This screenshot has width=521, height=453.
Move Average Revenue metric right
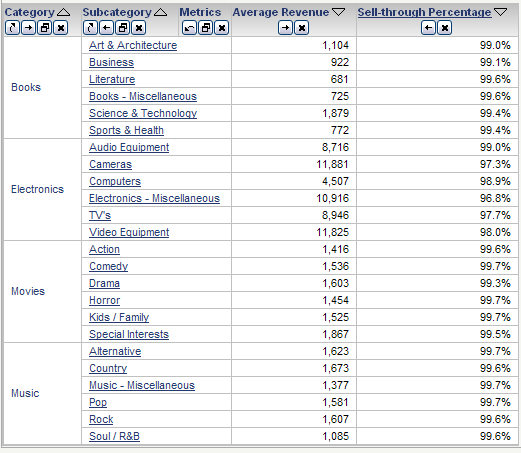[x=285, y=28]
